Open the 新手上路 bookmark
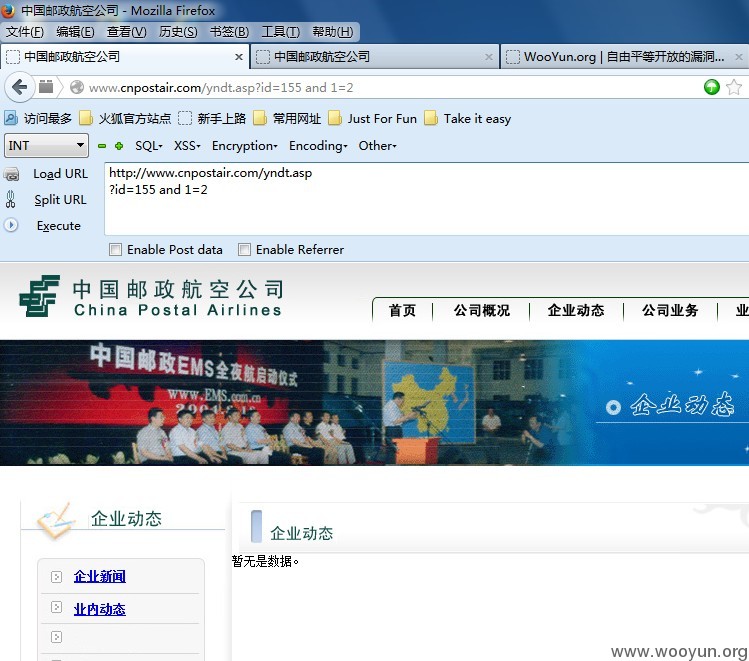Image resolution: width=749 pixels, height=661 pixels. pyautogui.click(x=212, y=118)
